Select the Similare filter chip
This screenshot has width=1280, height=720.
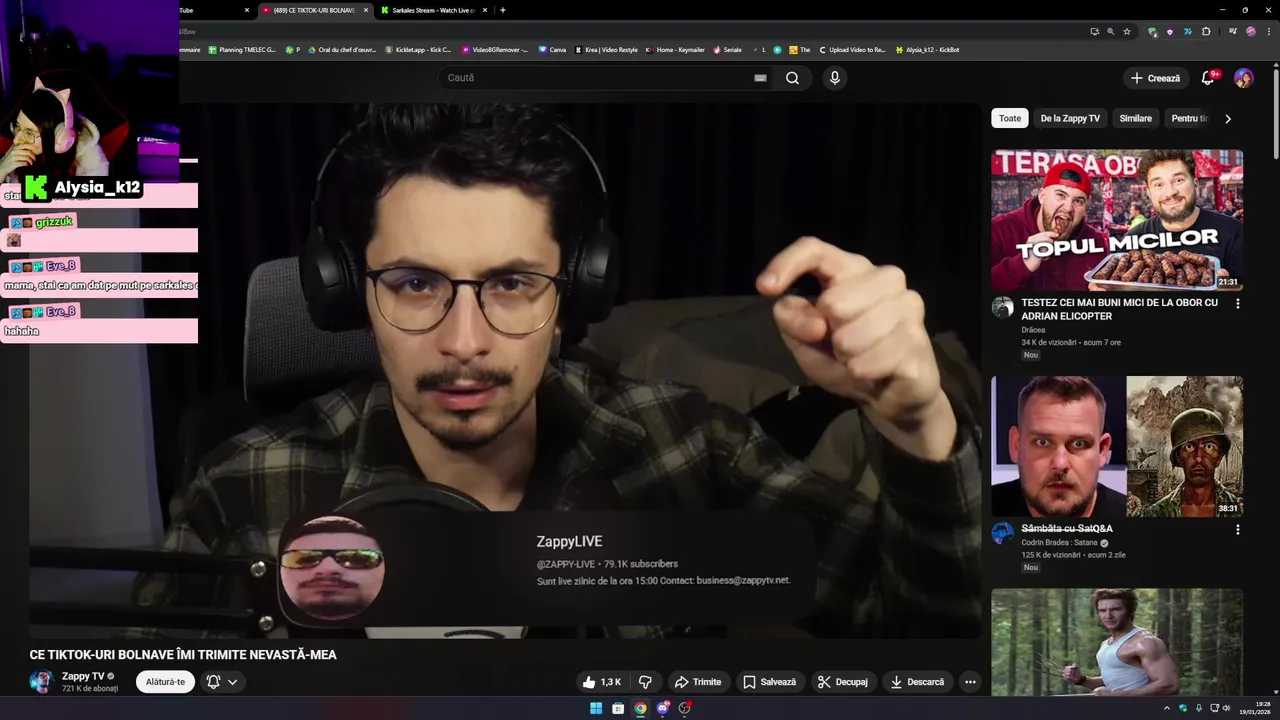click(x=1135, y=118)
